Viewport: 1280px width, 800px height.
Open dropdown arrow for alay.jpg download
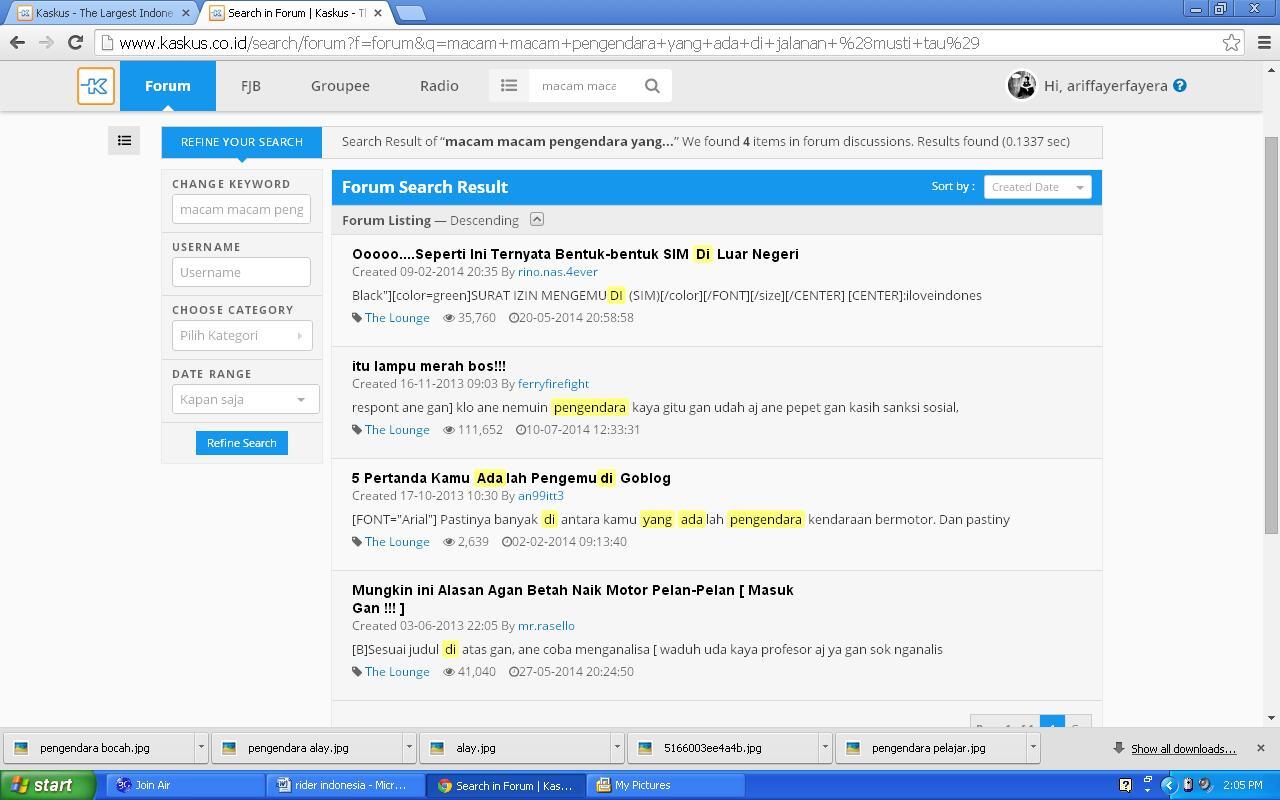point(617,747)
